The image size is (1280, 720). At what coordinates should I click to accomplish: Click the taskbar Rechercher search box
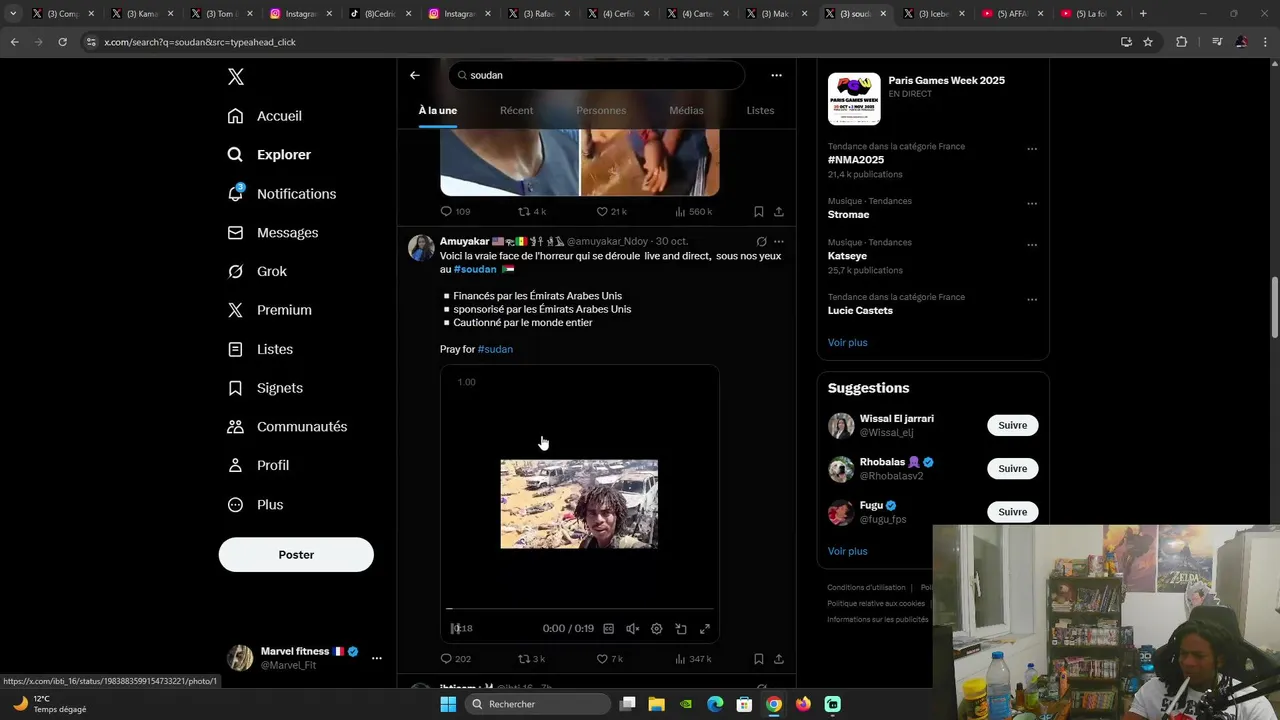[540, 704]
